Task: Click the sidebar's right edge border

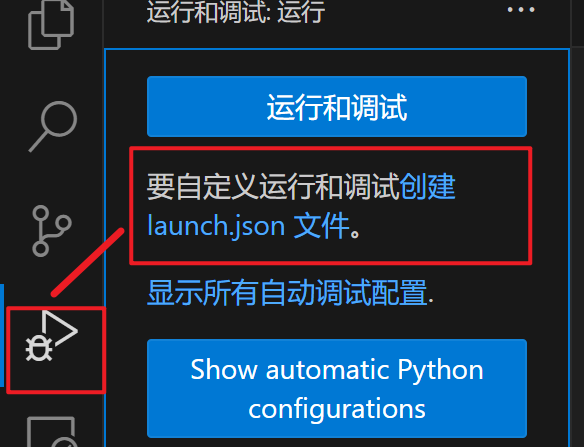Action: click(570, 224)
